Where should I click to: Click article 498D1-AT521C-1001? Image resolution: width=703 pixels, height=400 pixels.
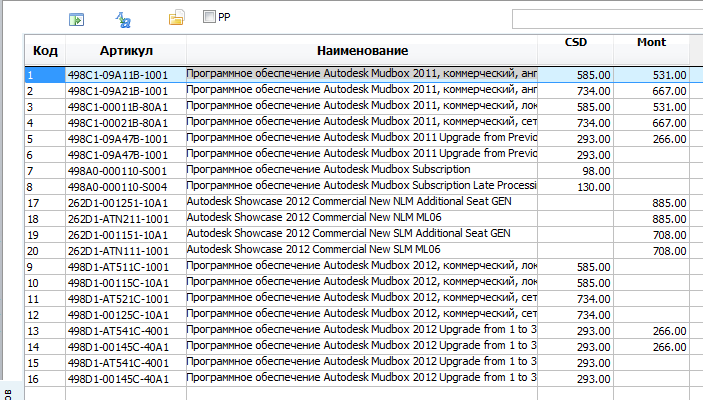pos(117,299)
